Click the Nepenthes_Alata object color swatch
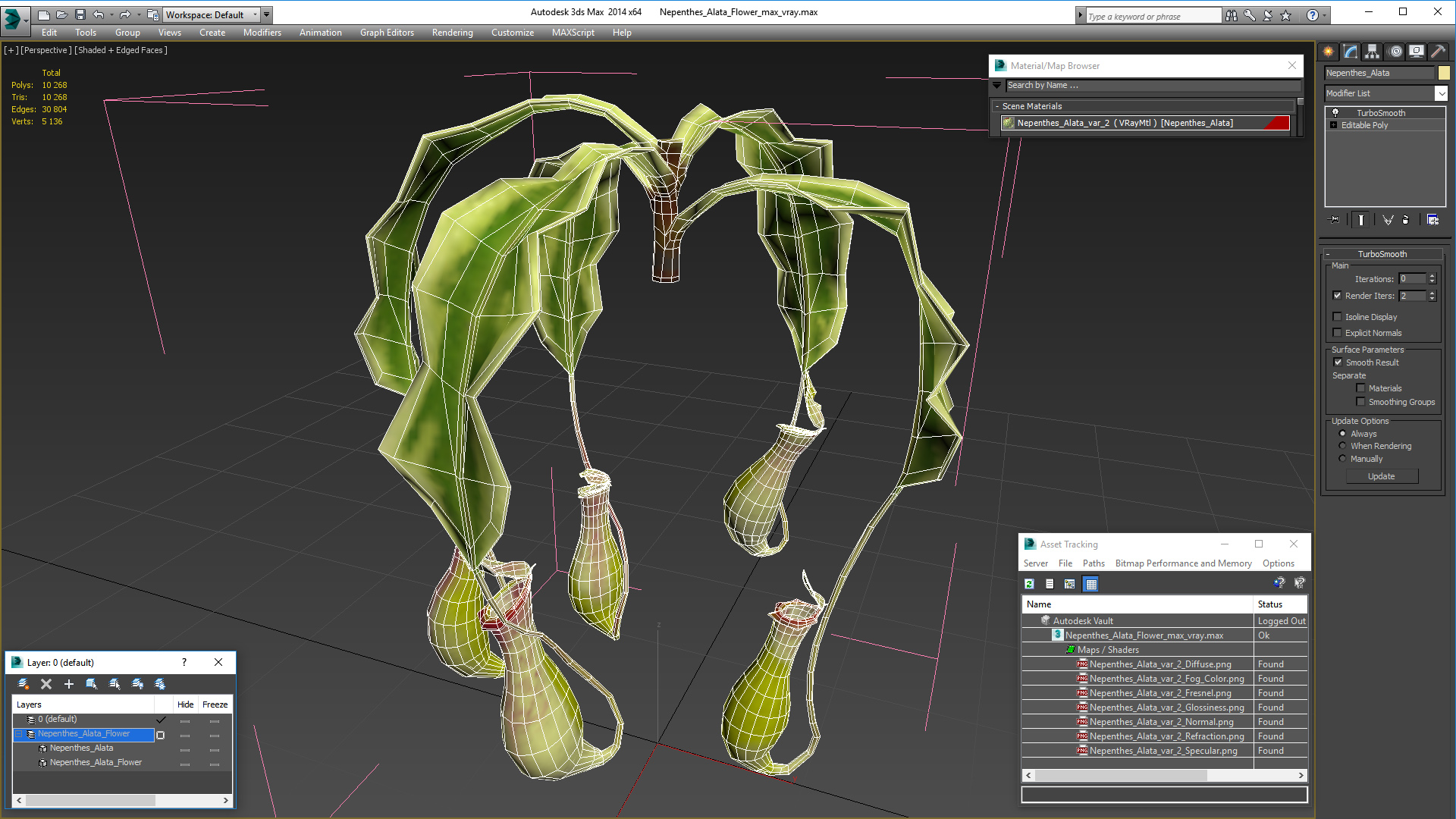The image size is (1456, 819). point(1444,73)
